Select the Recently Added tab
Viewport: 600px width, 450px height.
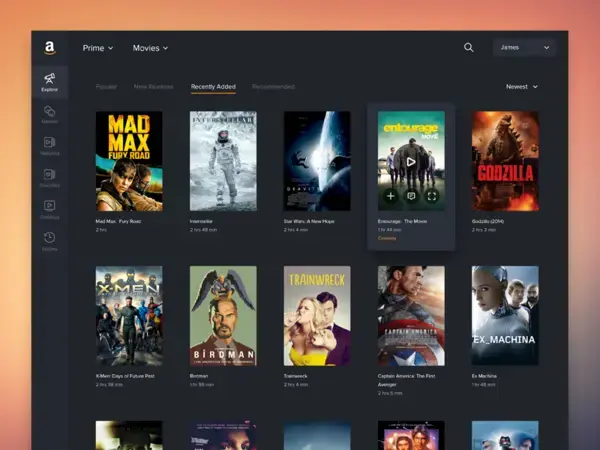click(x=213, y=87)
